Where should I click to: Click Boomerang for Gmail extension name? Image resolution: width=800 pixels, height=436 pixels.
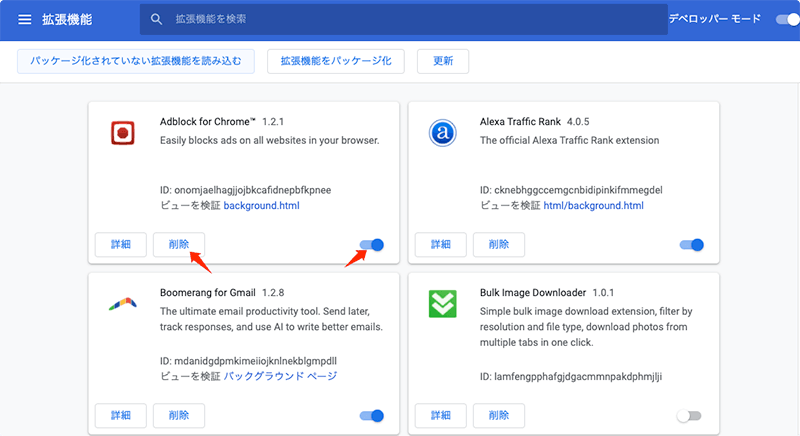pos(208,293)
